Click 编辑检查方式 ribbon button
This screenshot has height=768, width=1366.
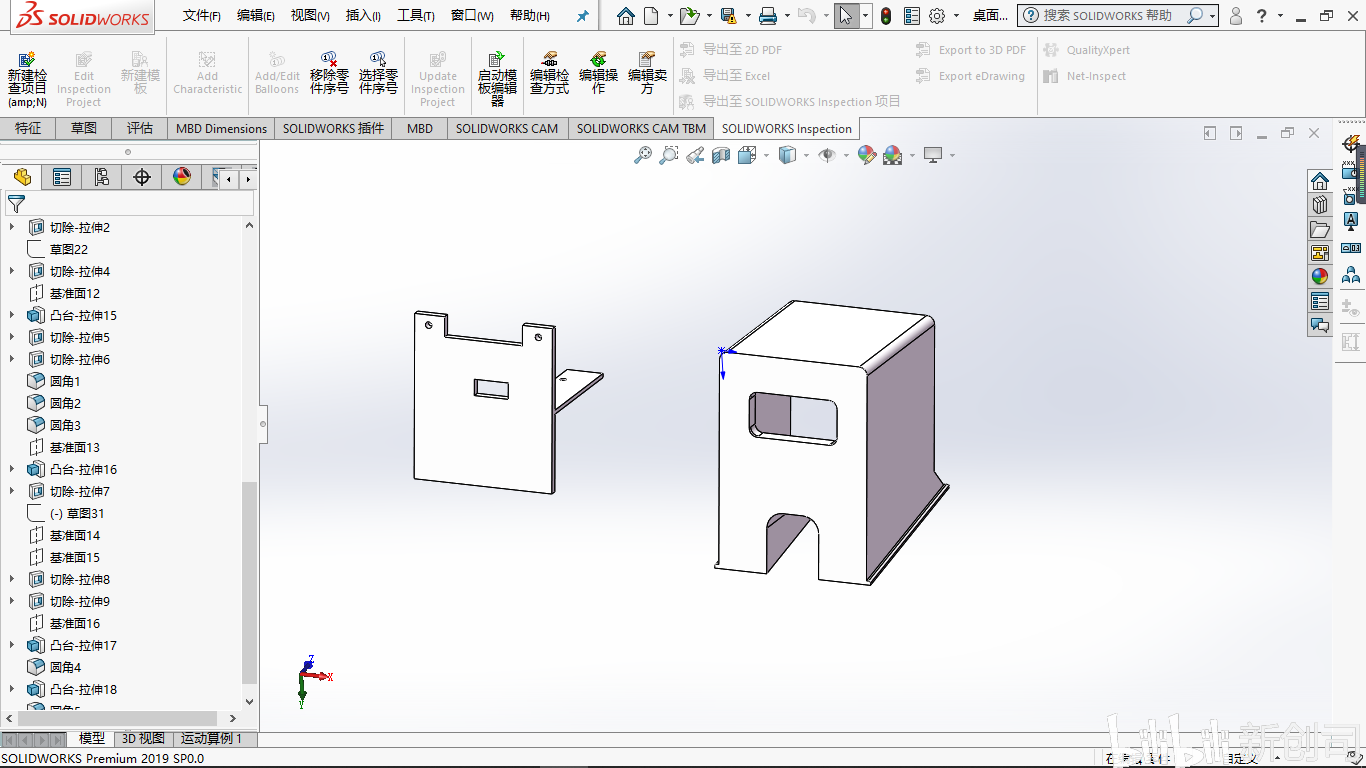(x=549, y=73)
